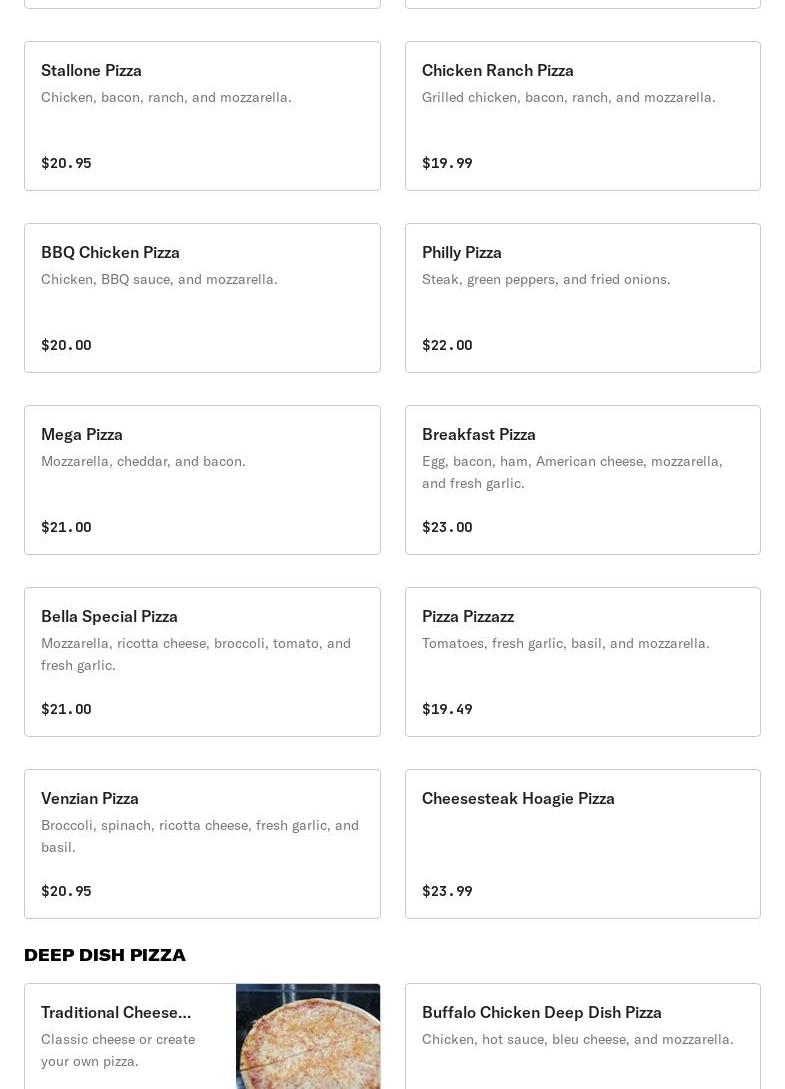Click the $19.49 price on Pizza Pizzazz

(x=447, y=709)
